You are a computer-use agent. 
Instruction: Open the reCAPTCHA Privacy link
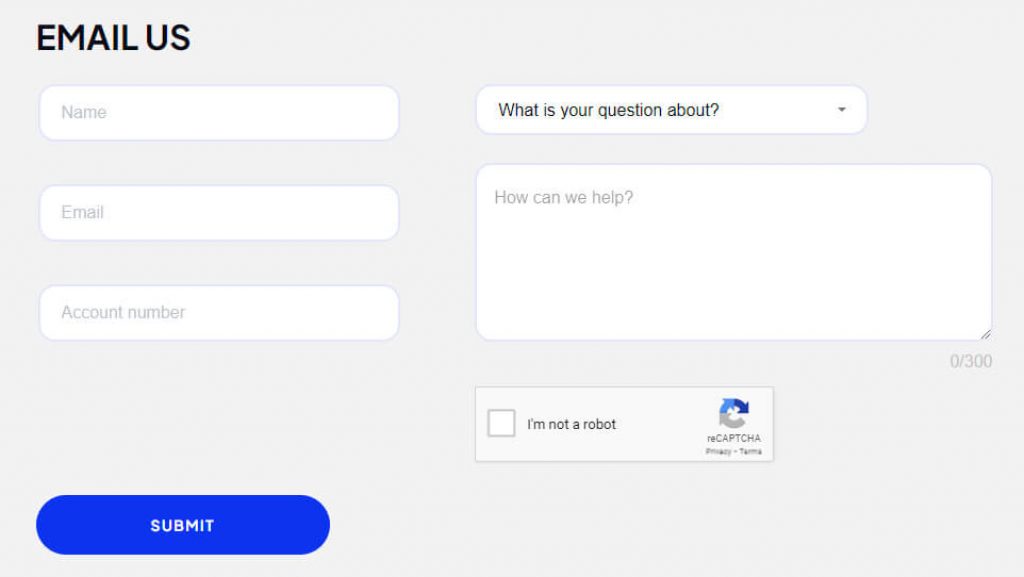coord(718,452)
